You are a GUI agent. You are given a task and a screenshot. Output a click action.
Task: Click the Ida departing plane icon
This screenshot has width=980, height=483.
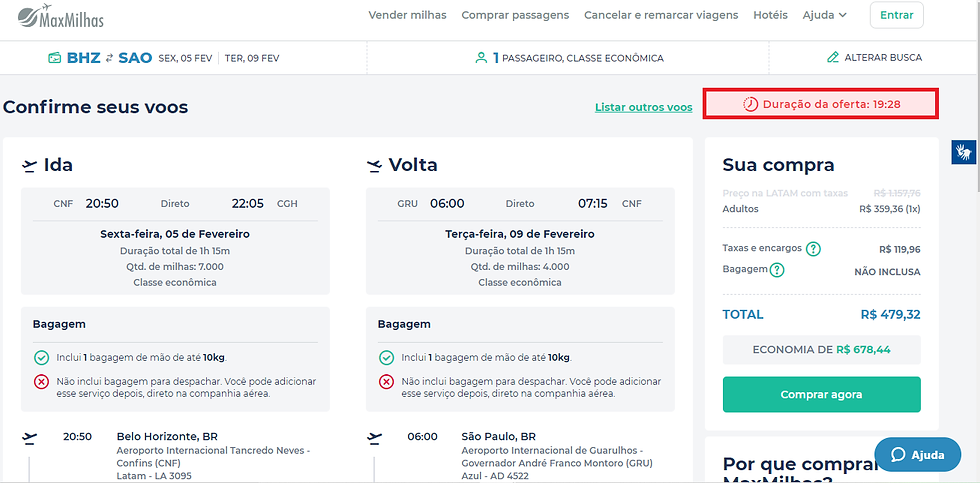click(x=30, y=166)
